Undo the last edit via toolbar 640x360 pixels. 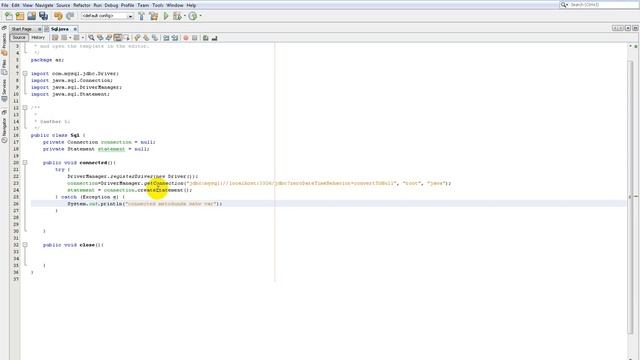pyautogui.click(x=58, y=16)
